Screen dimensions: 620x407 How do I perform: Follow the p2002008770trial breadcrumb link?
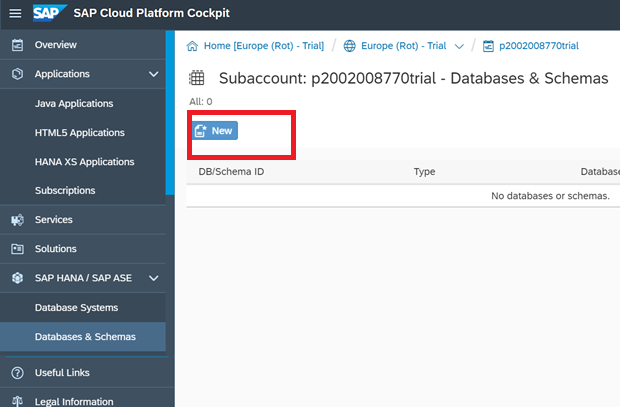coord(539,46)
